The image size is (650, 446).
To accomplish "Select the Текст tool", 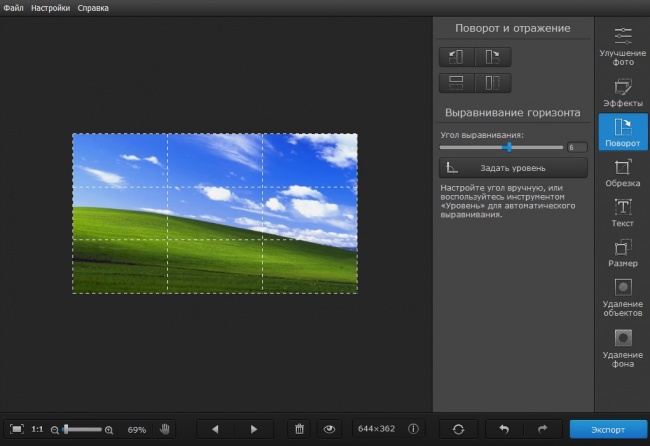I will coord(623,213).
